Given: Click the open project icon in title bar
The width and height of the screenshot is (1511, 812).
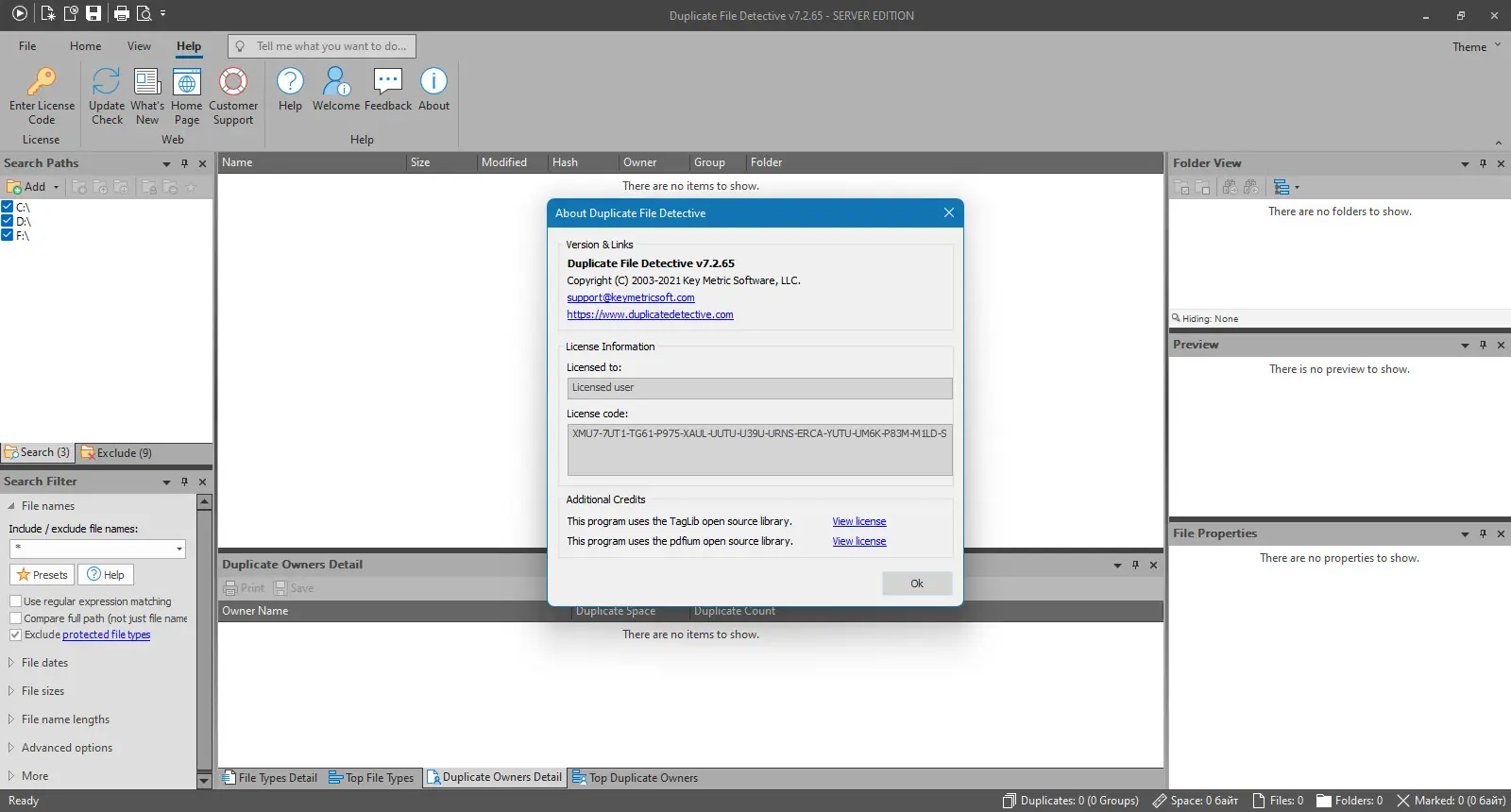Looking at the screenshot, I should (70, 13).
